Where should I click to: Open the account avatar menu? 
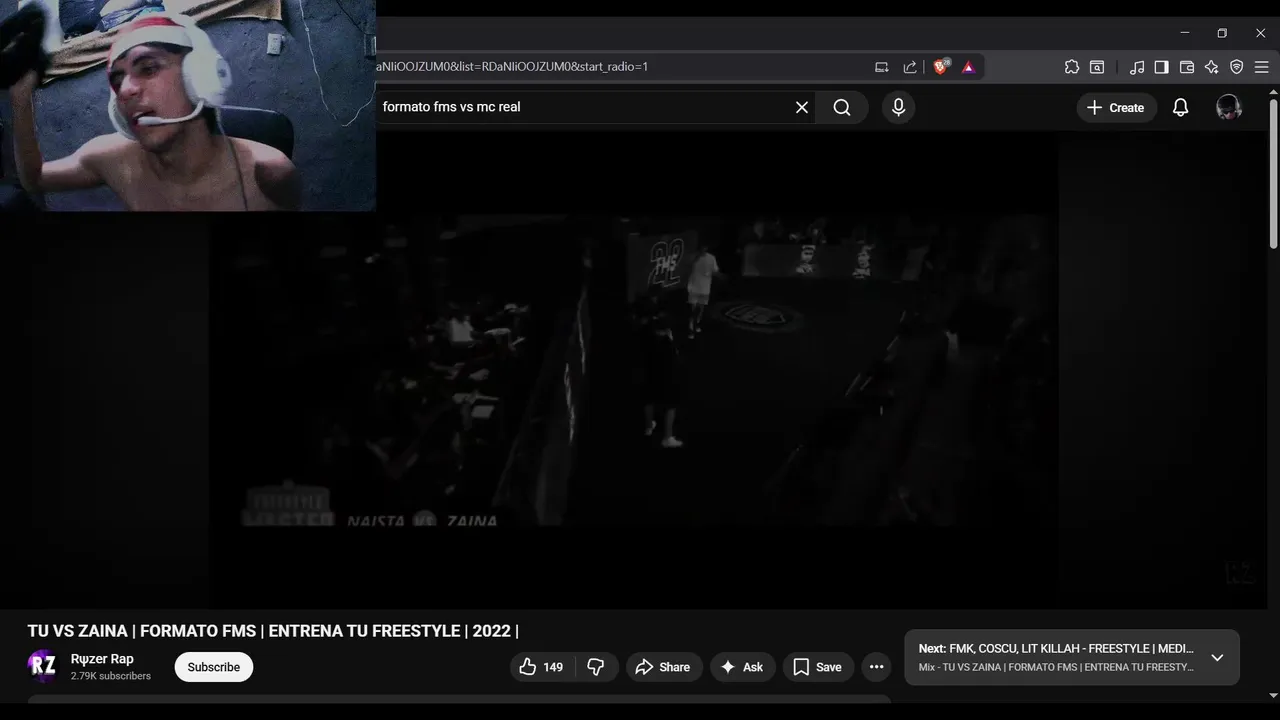pyautogui.click(x=1229, y=107)
